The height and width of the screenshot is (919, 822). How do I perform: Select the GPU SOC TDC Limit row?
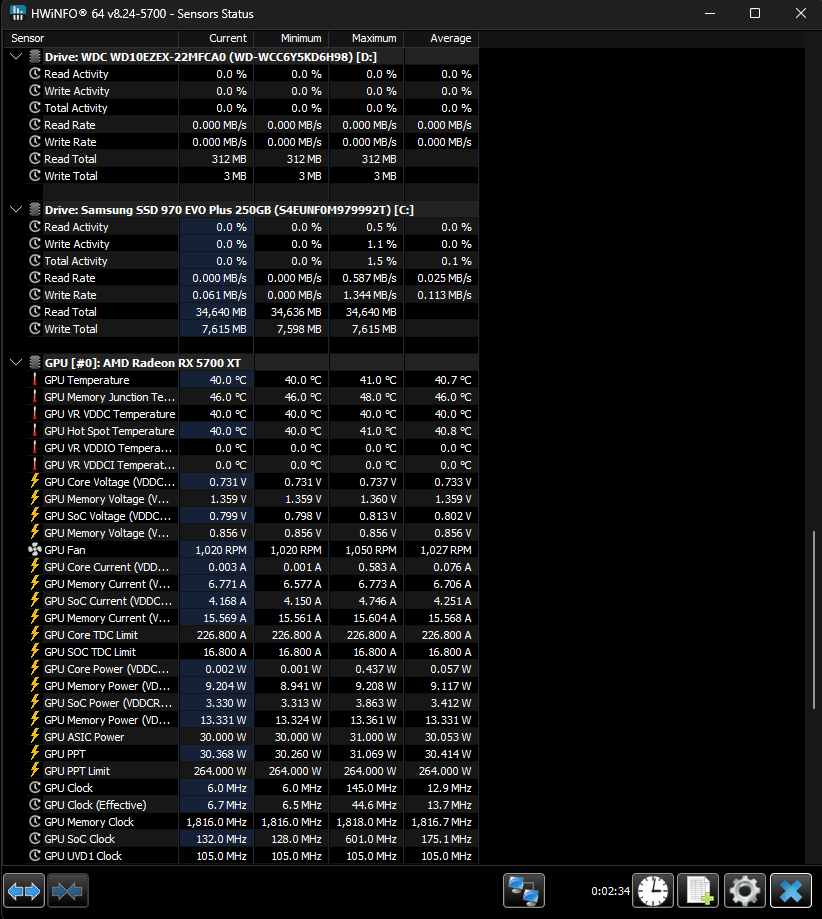[253, 652]
